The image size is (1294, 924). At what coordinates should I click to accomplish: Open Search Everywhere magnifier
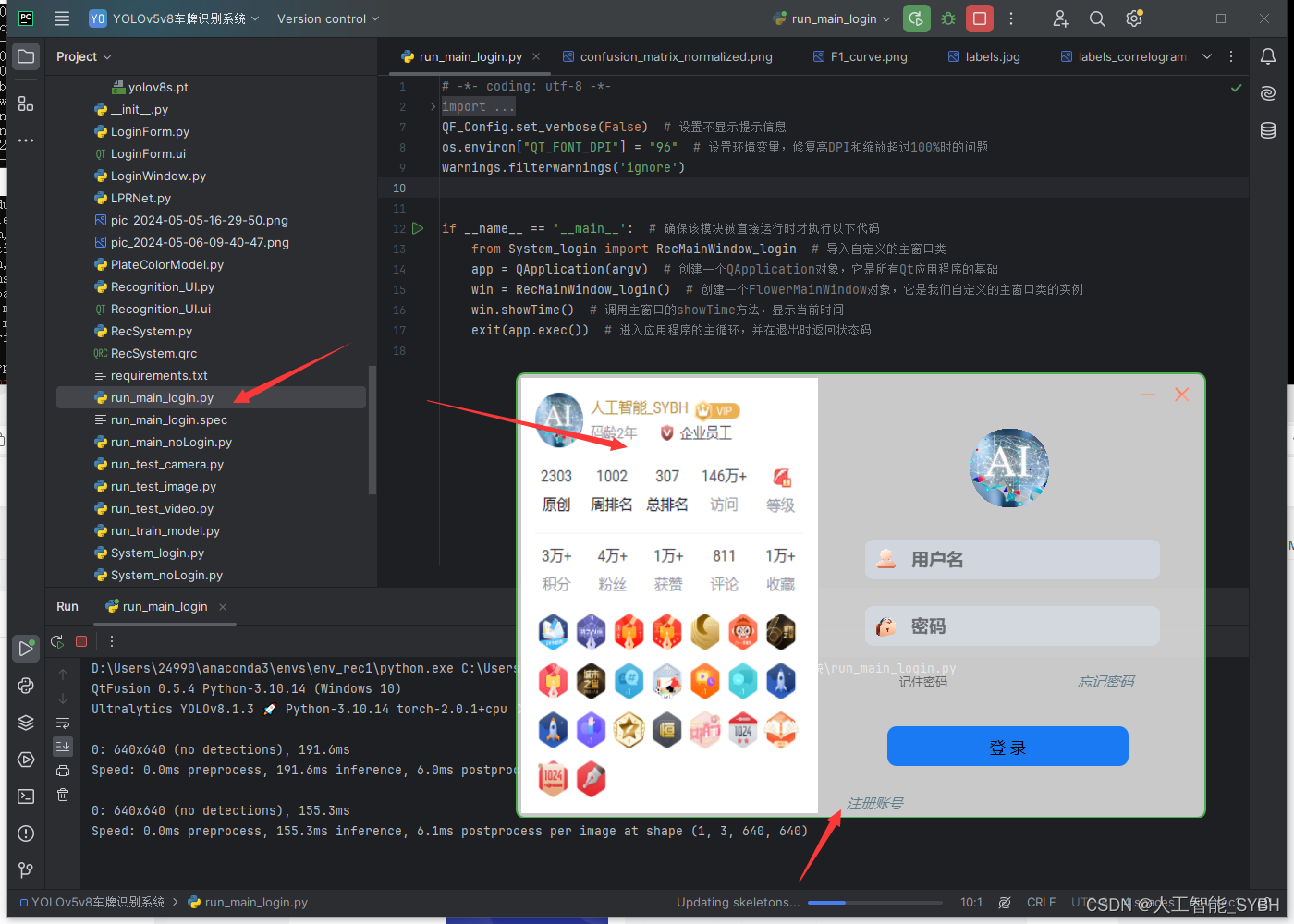(x=1097, y=18)
